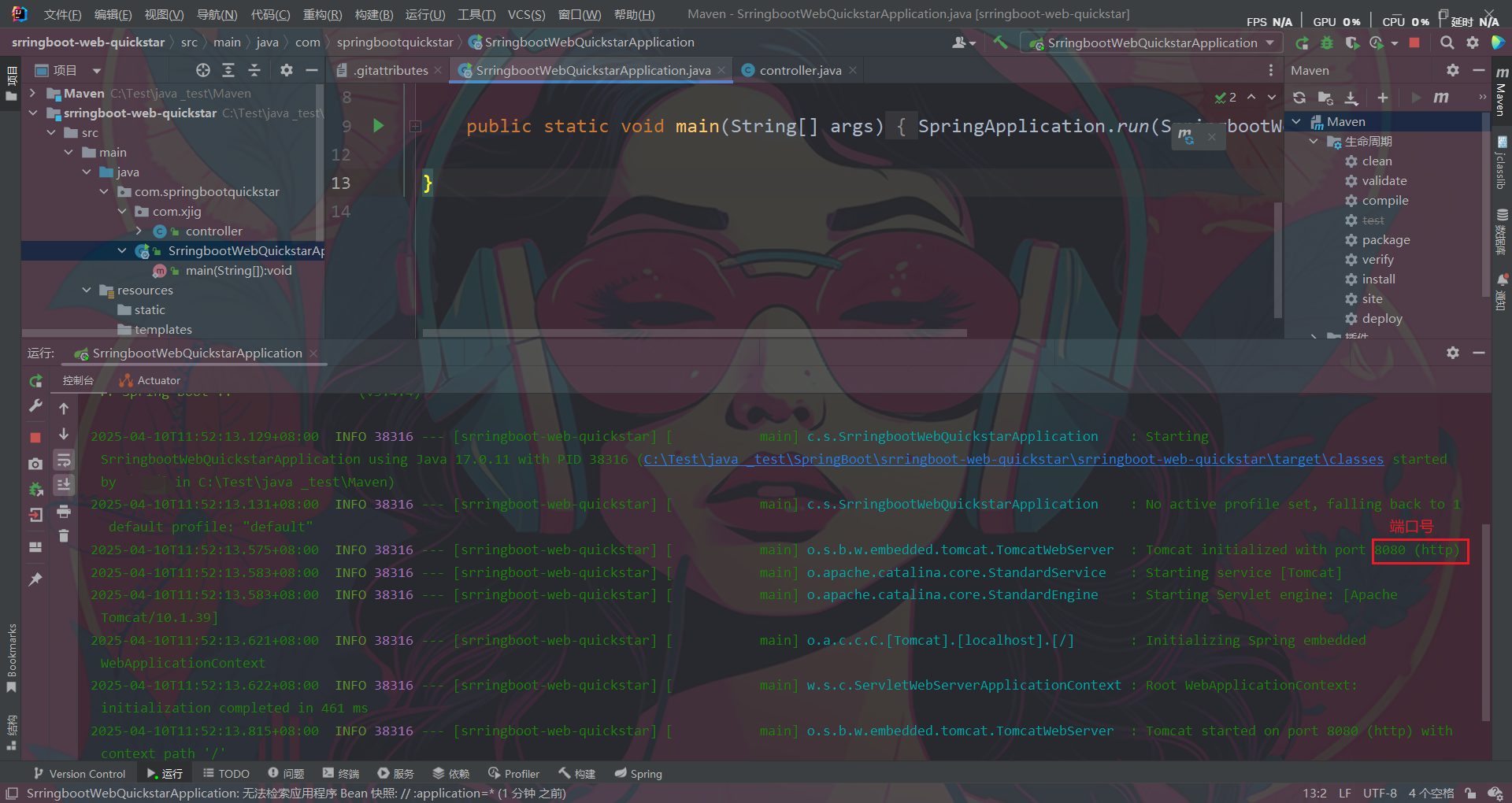Image resolution: width=1512 pixels, height=803 pixels.
Task: Open VCS(S) menu
Action: 526,15
